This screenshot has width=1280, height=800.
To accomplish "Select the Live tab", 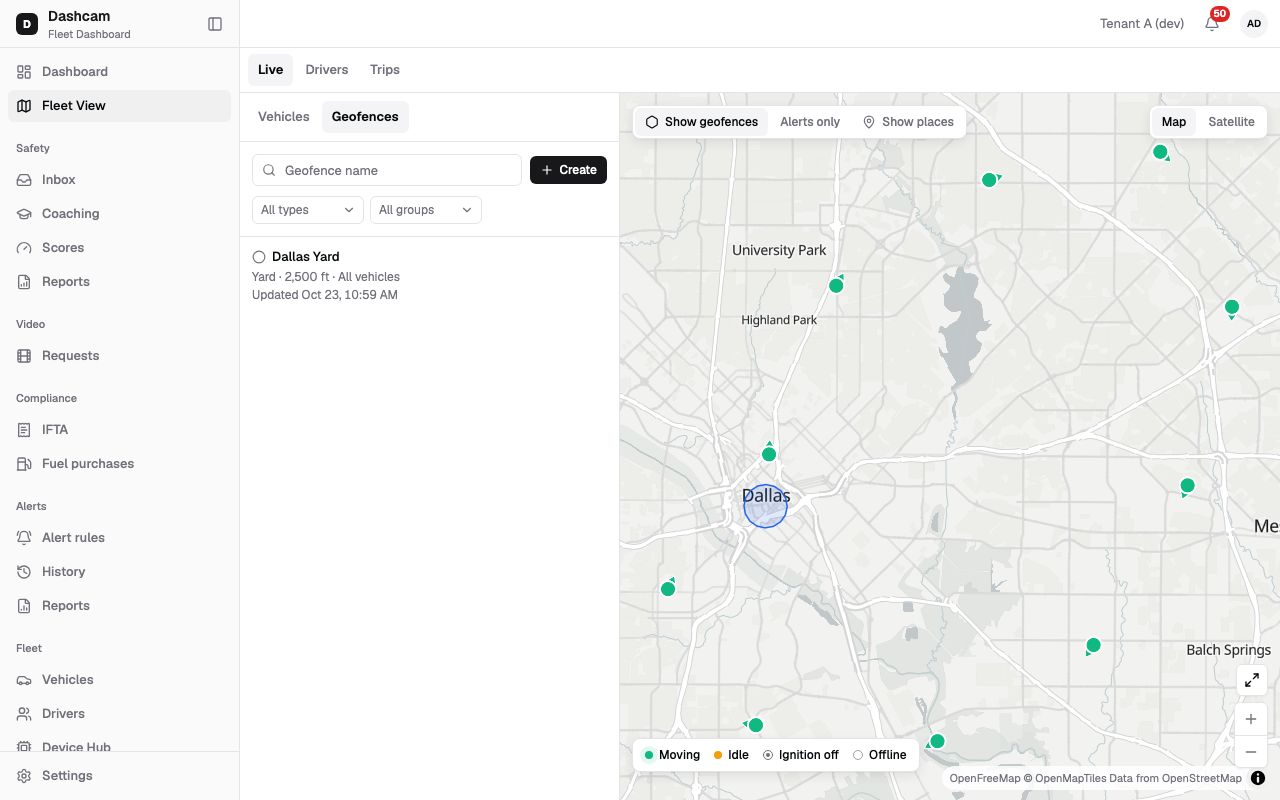I will coord(270,70).
